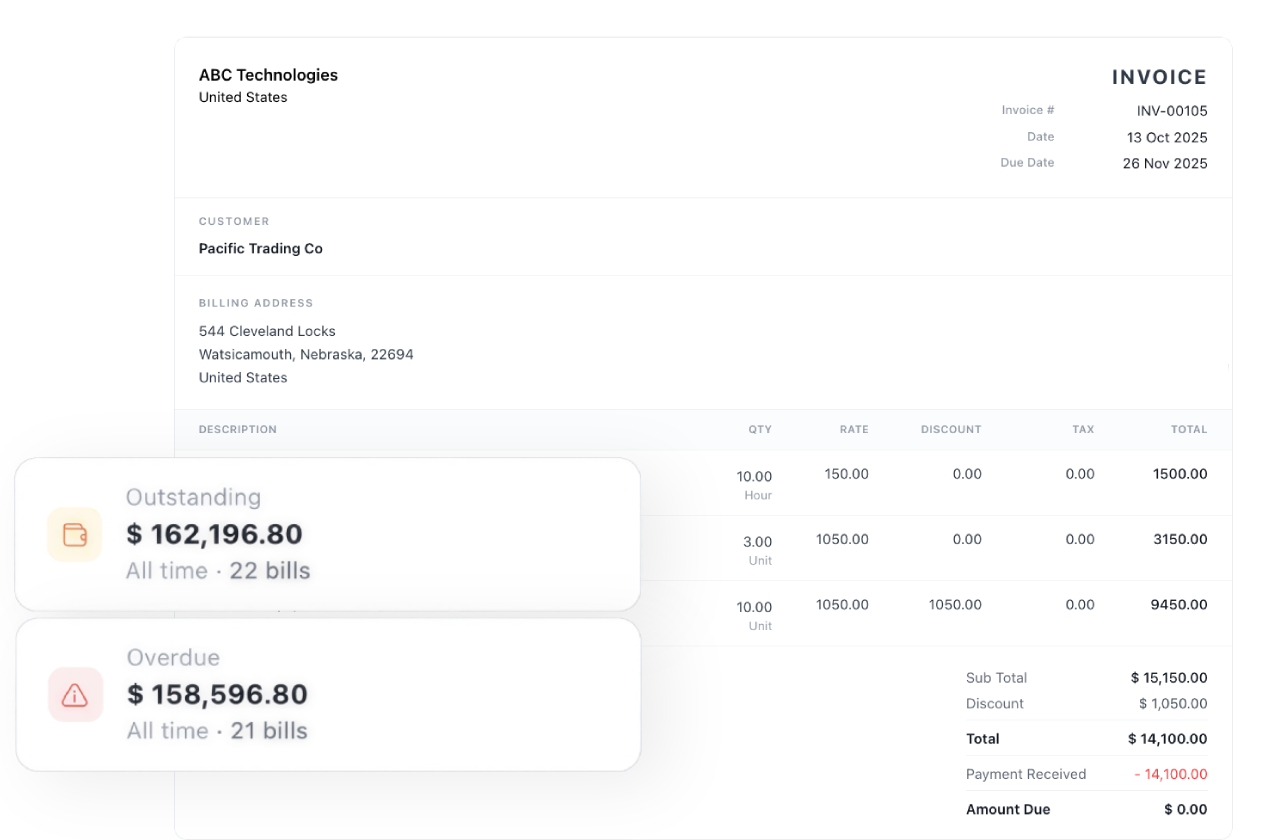The image size is (1262, 840).
Task: Click the RATE column header
Action: [x=854, y=429]
